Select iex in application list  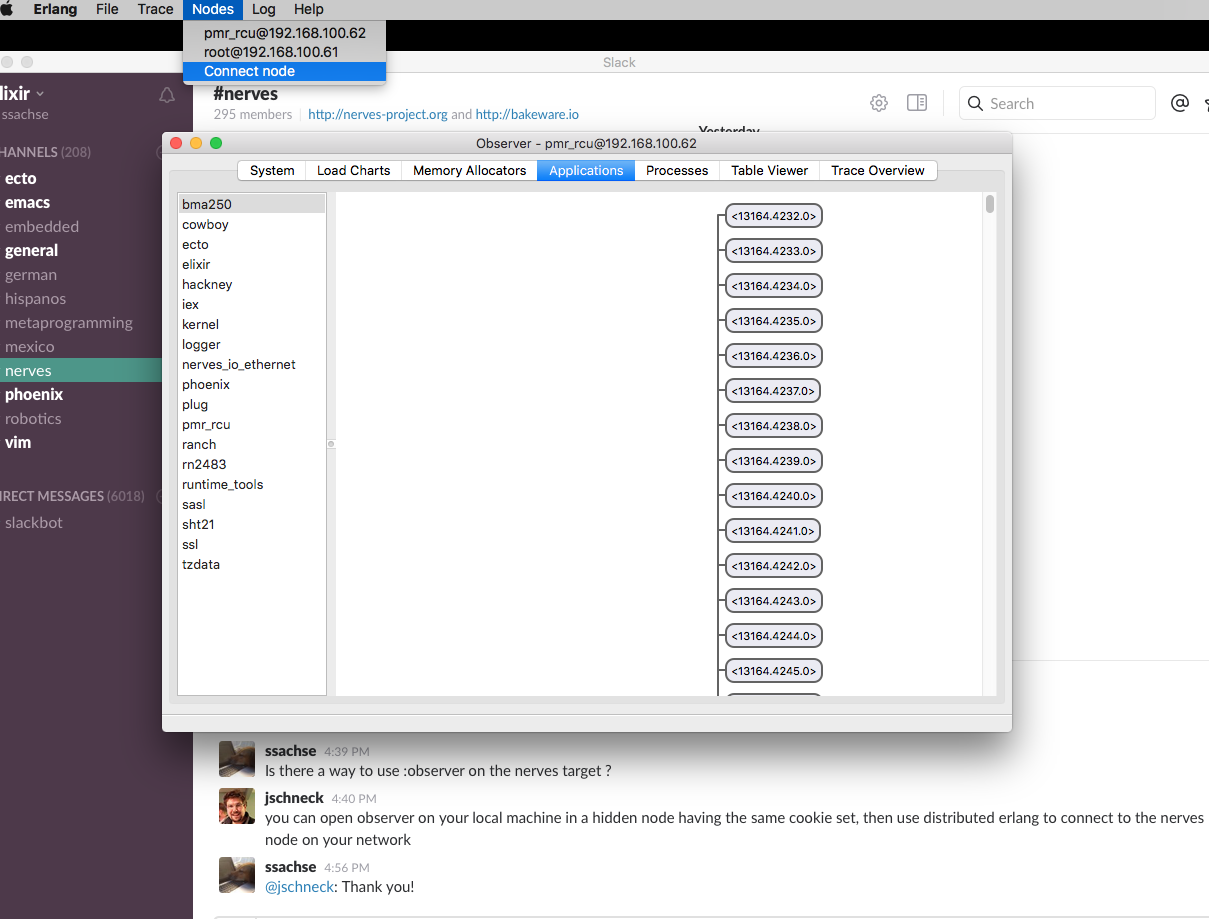[x=252, y=304]
